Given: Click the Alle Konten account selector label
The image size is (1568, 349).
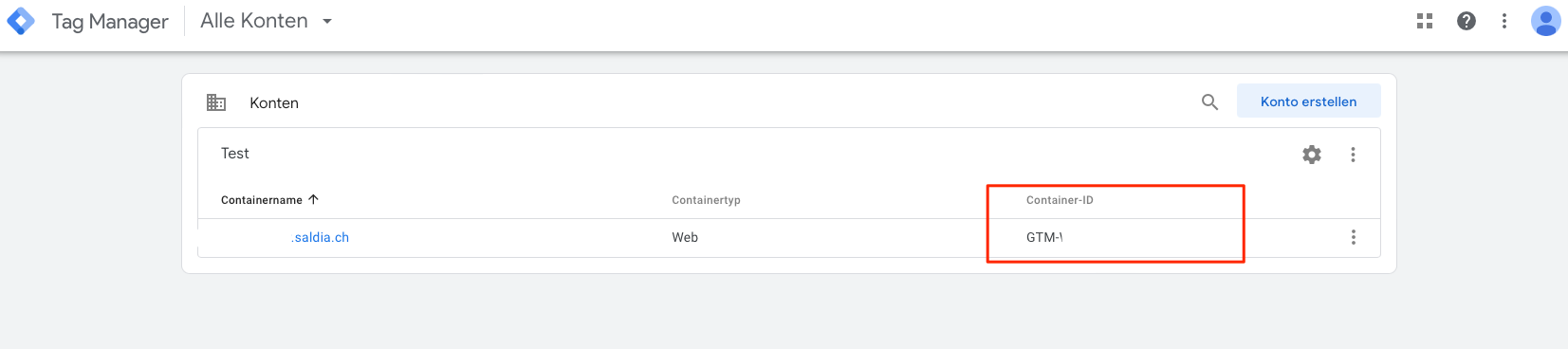Looking at the screenshot, I should [x=254, y=21].
